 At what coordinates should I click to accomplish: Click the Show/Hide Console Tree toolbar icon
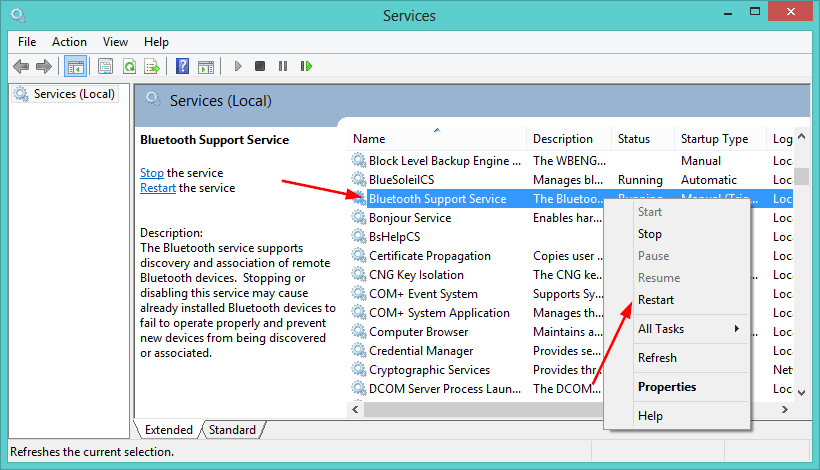tap(75, 66)
